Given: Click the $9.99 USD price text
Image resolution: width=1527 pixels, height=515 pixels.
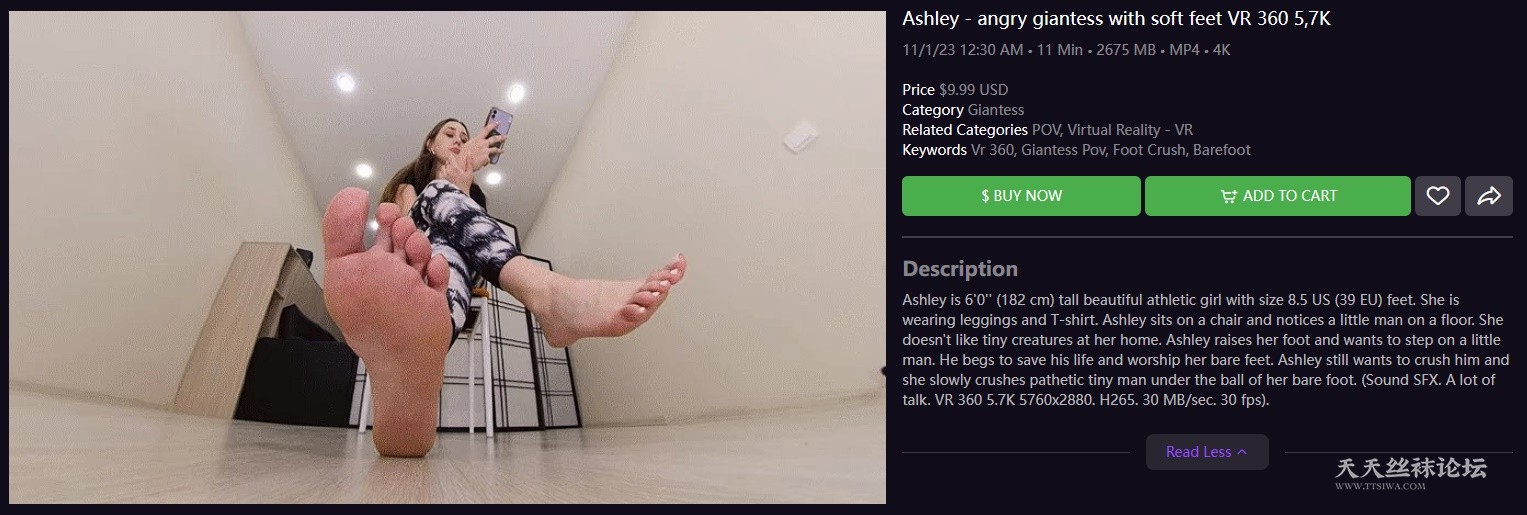Looking at the screenshot, I should pyautogui.click(x=974, y=90).
